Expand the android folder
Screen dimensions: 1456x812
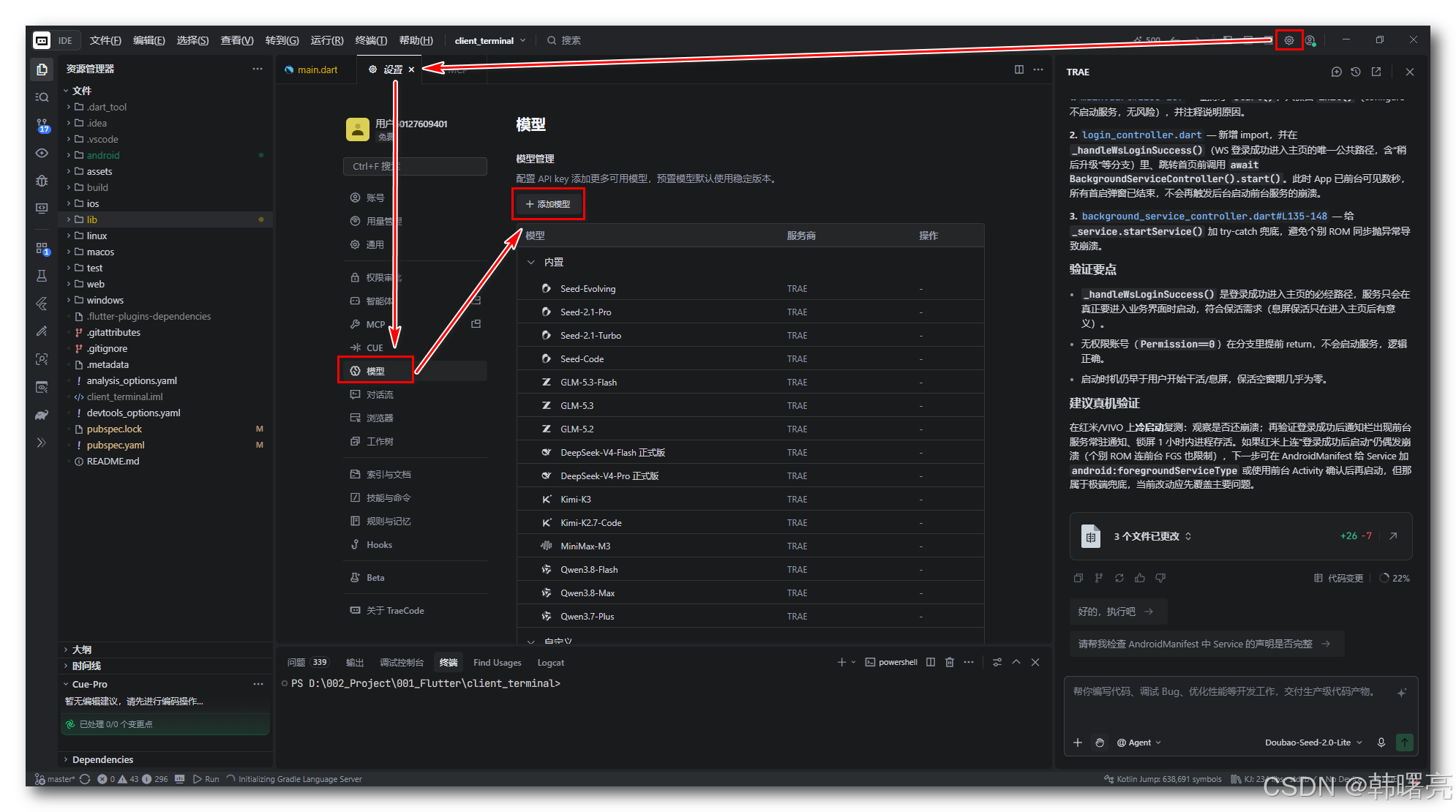coord(165,155)
